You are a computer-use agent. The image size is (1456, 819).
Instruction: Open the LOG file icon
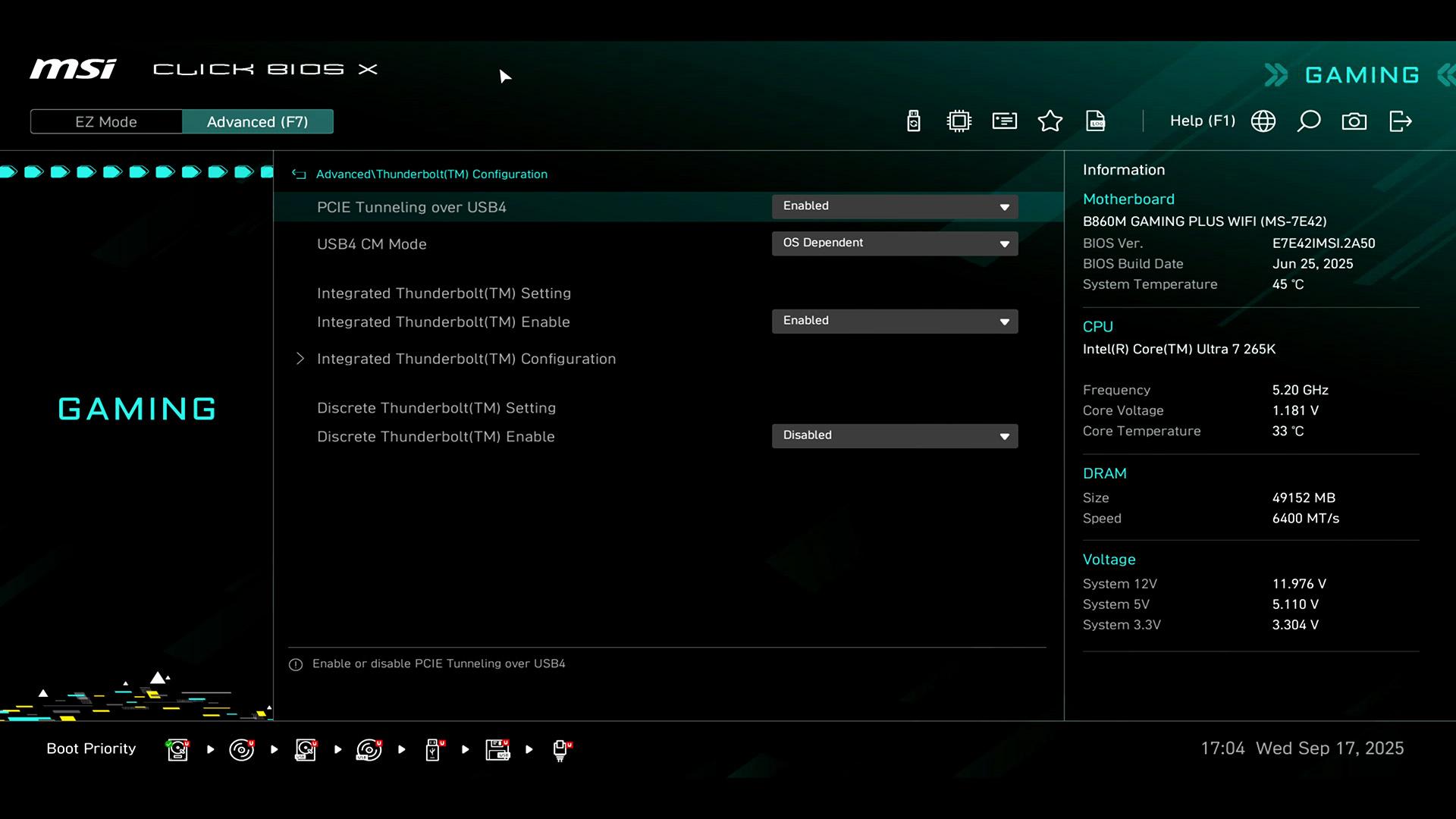point(1096,121)
